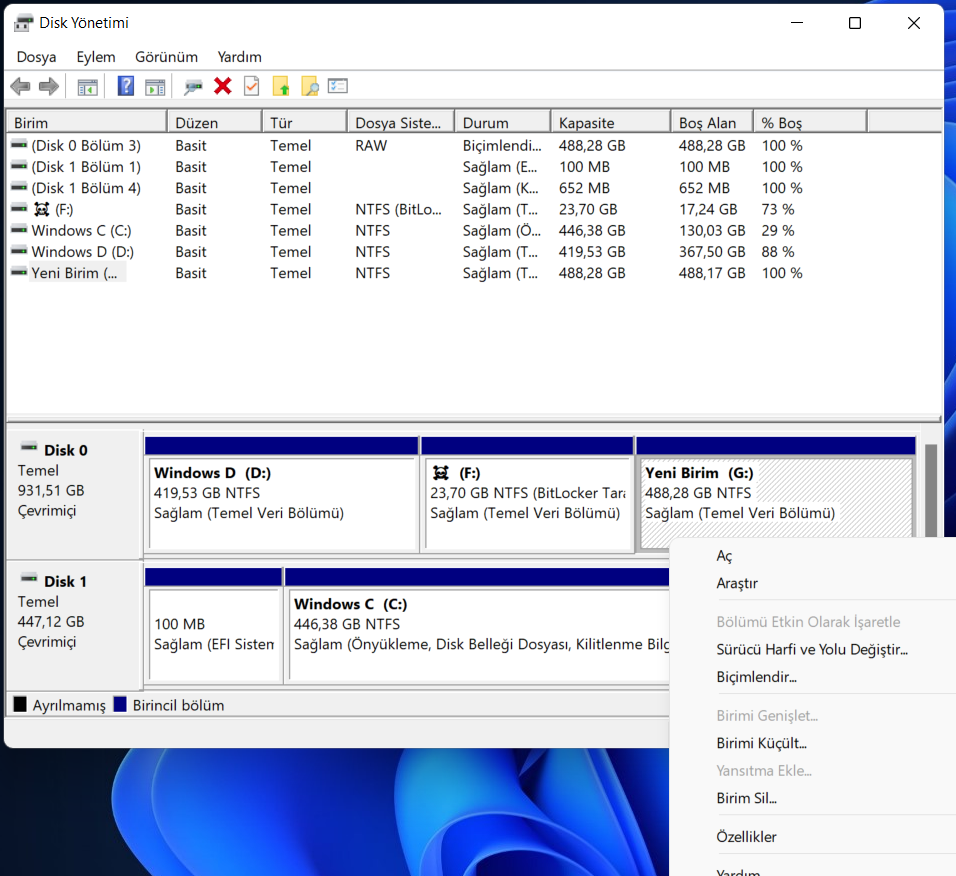Open the Dosya menu
Image resolution: width=956 pixels, height=876 pixels.
pyautogui.click(x=36, y=57)
